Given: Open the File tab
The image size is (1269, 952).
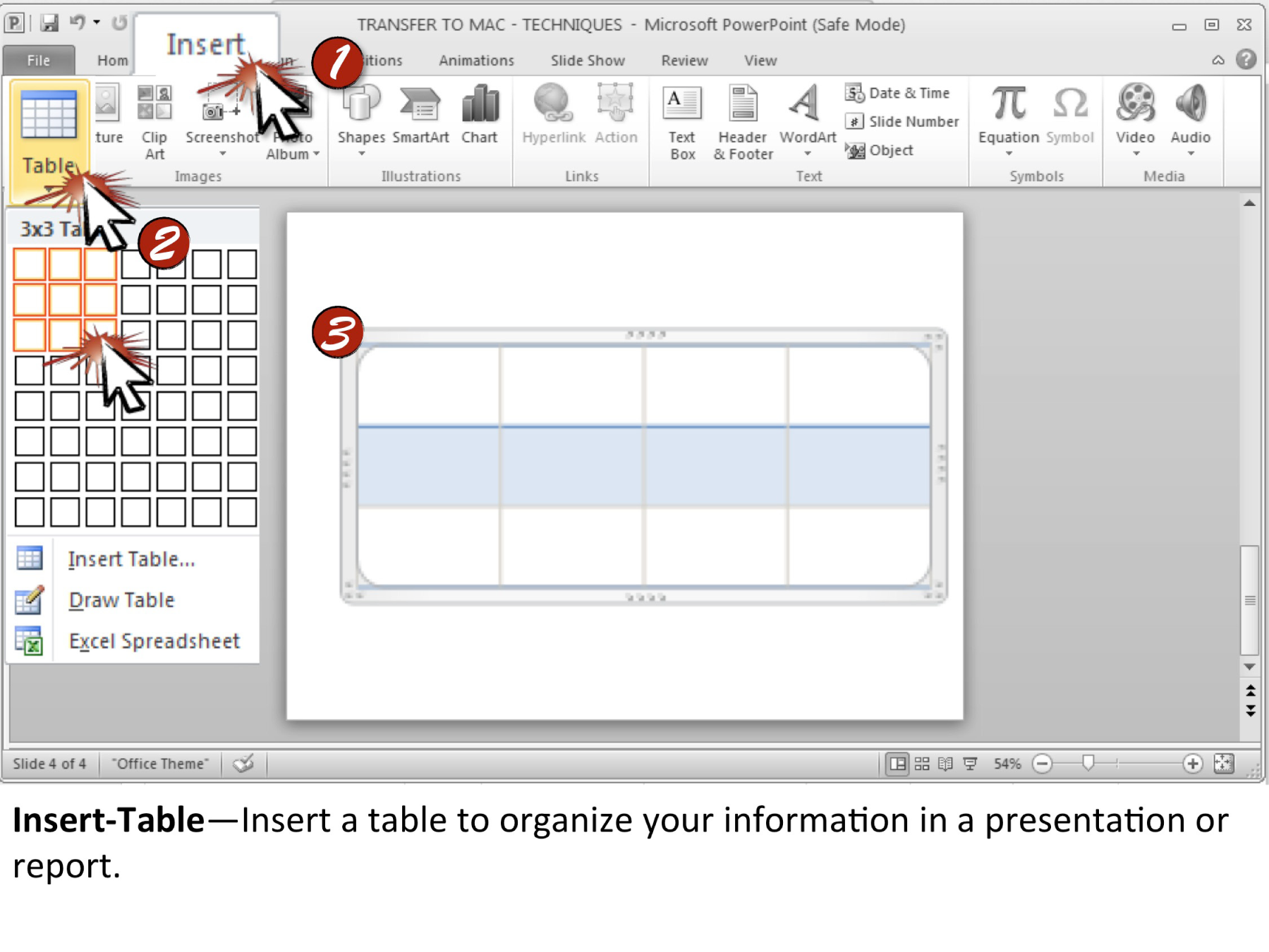Looking at the screenshot, I should 39,61.
